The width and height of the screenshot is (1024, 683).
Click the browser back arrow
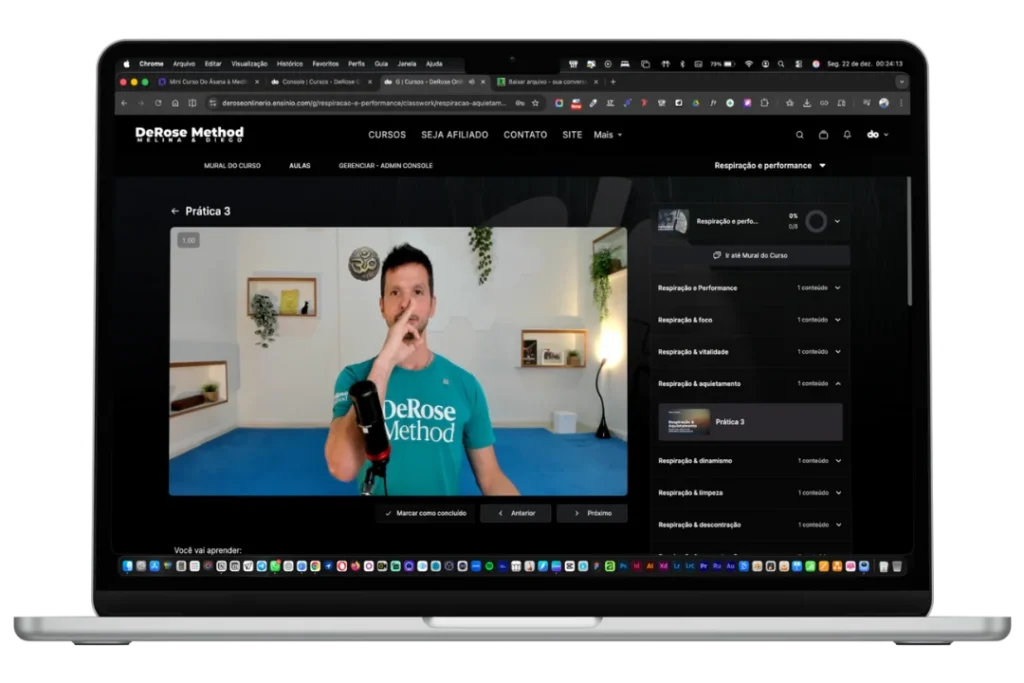tap(124, 103)
